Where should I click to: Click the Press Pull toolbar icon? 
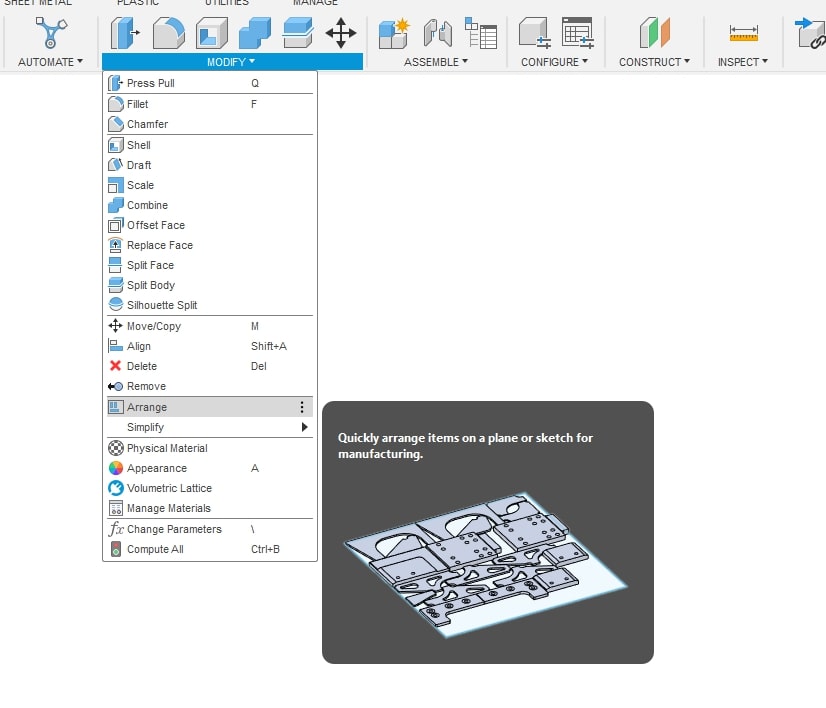(x=125, y=33)
